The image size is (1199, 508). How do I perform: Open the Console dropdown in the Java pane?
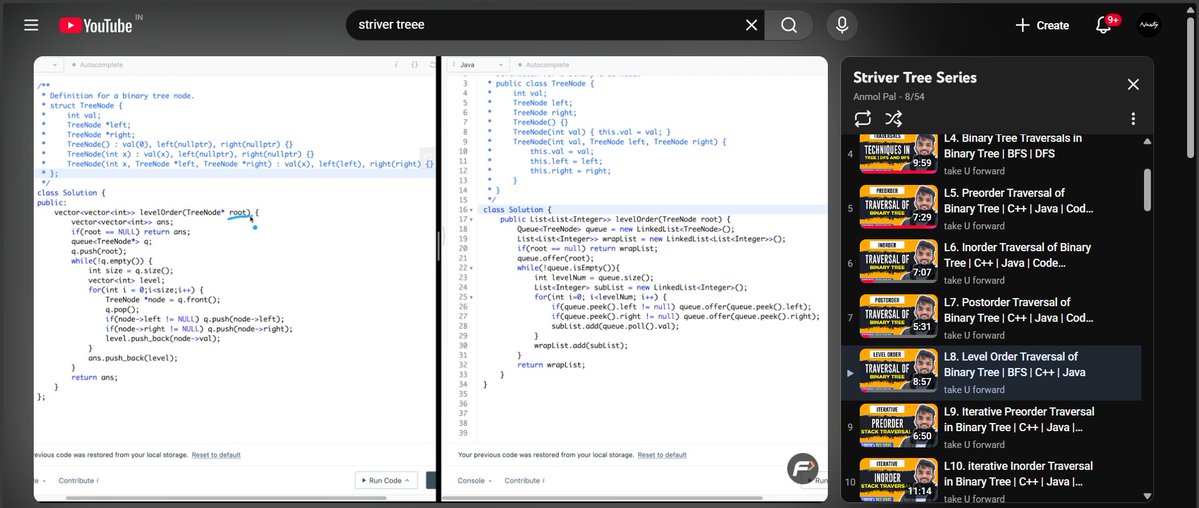point(475,480)
